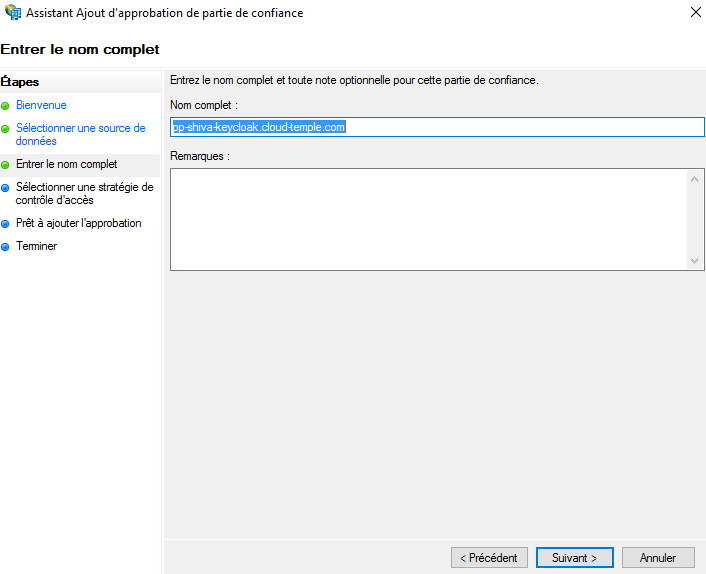Screen dimensions: 706x574
Task: Select the Entrer le nom complet step
Action: click(66, 164)
